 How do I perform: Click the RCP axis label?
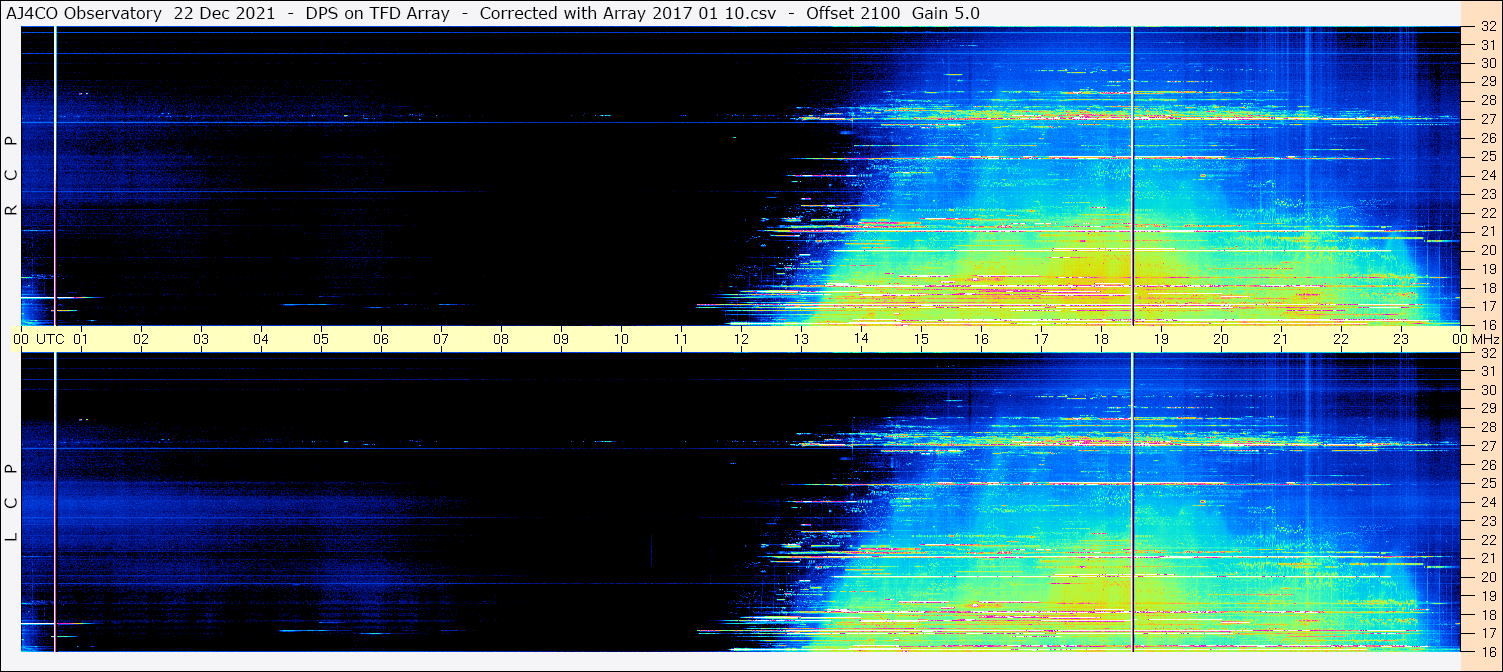point(11,175)
